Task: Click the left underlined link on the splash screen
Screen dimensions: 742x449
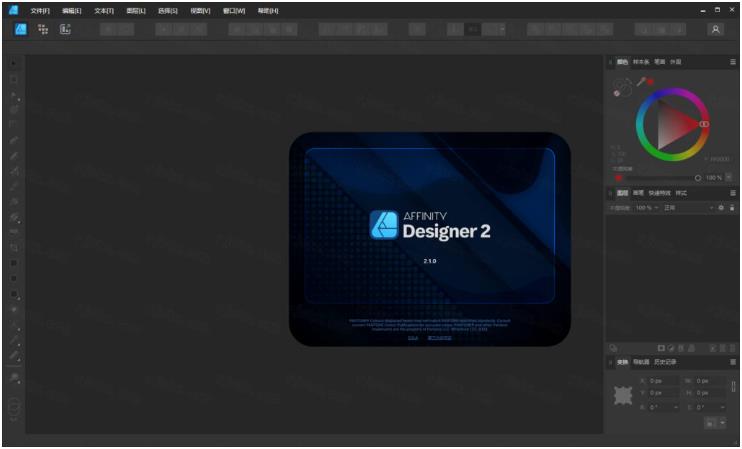Action: click(x=413, y=338)
